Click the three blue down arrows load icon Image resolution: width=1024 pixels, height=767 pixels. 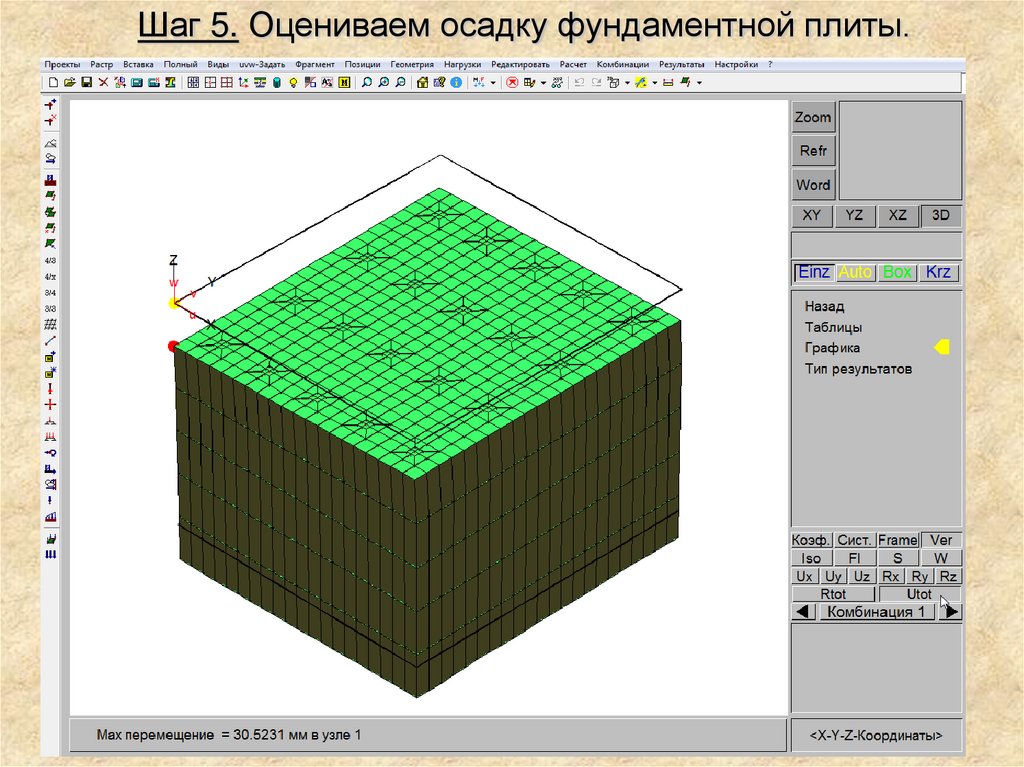pos(50,555)
